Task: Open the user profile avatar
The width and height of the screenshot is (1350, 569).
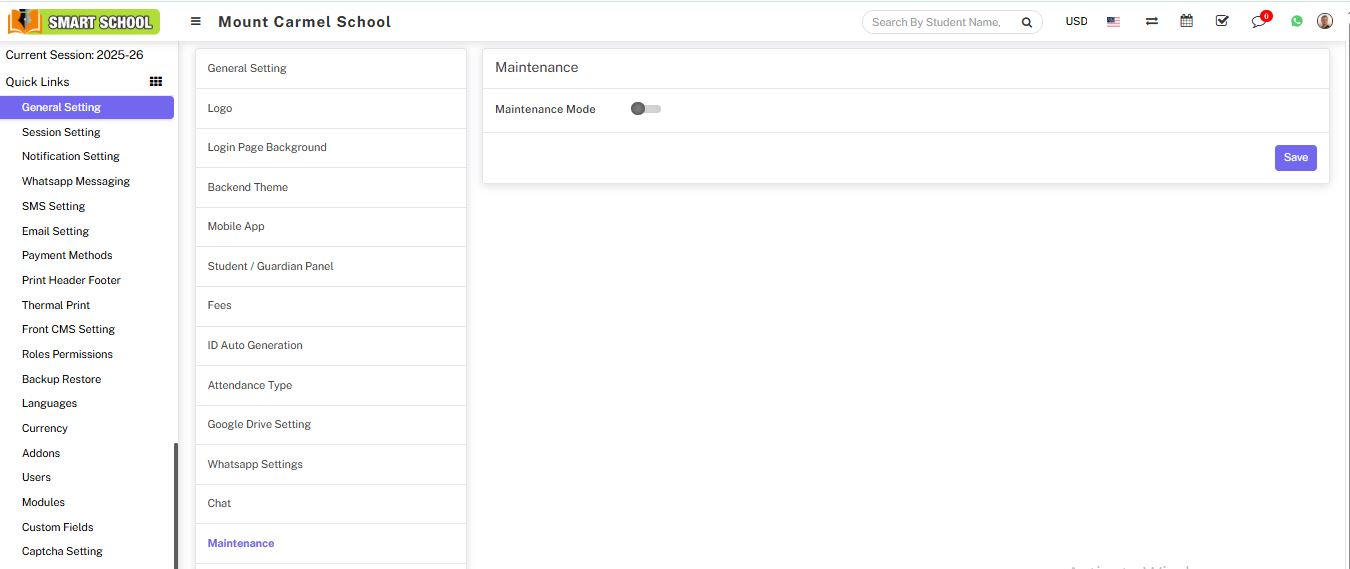Action: tap(1325, 21)
